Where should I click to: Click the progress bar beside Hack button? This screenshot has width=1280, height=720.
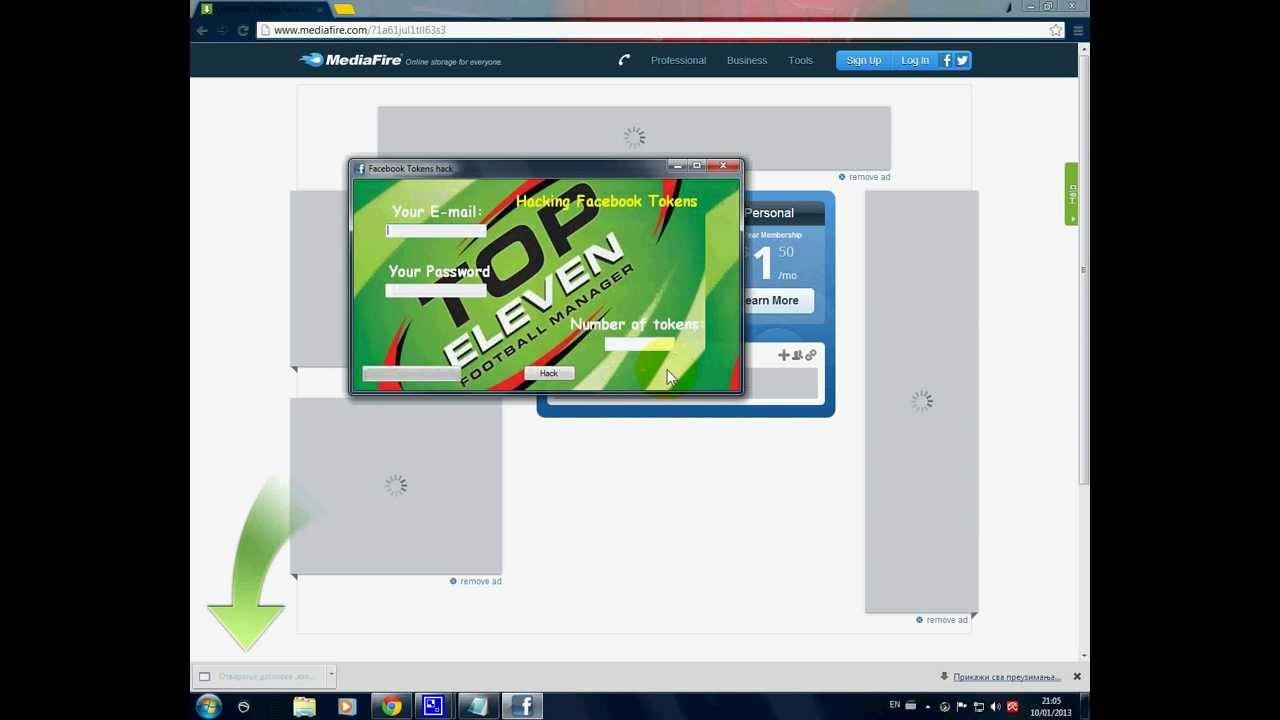pos(411,374)
